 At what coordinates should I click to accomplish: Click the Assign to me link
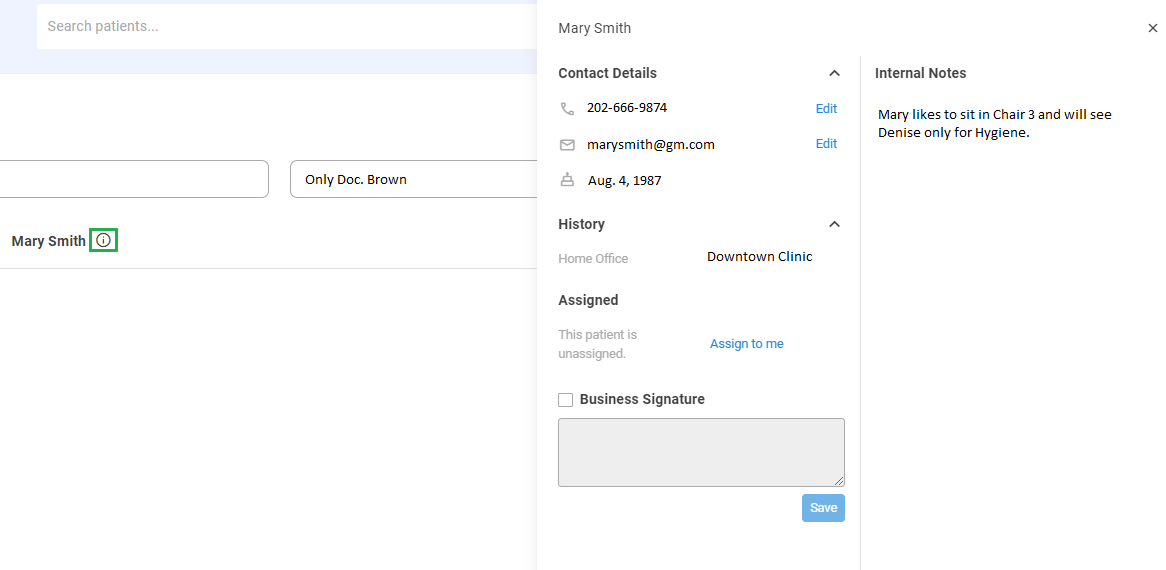click(x=746, y=344)
